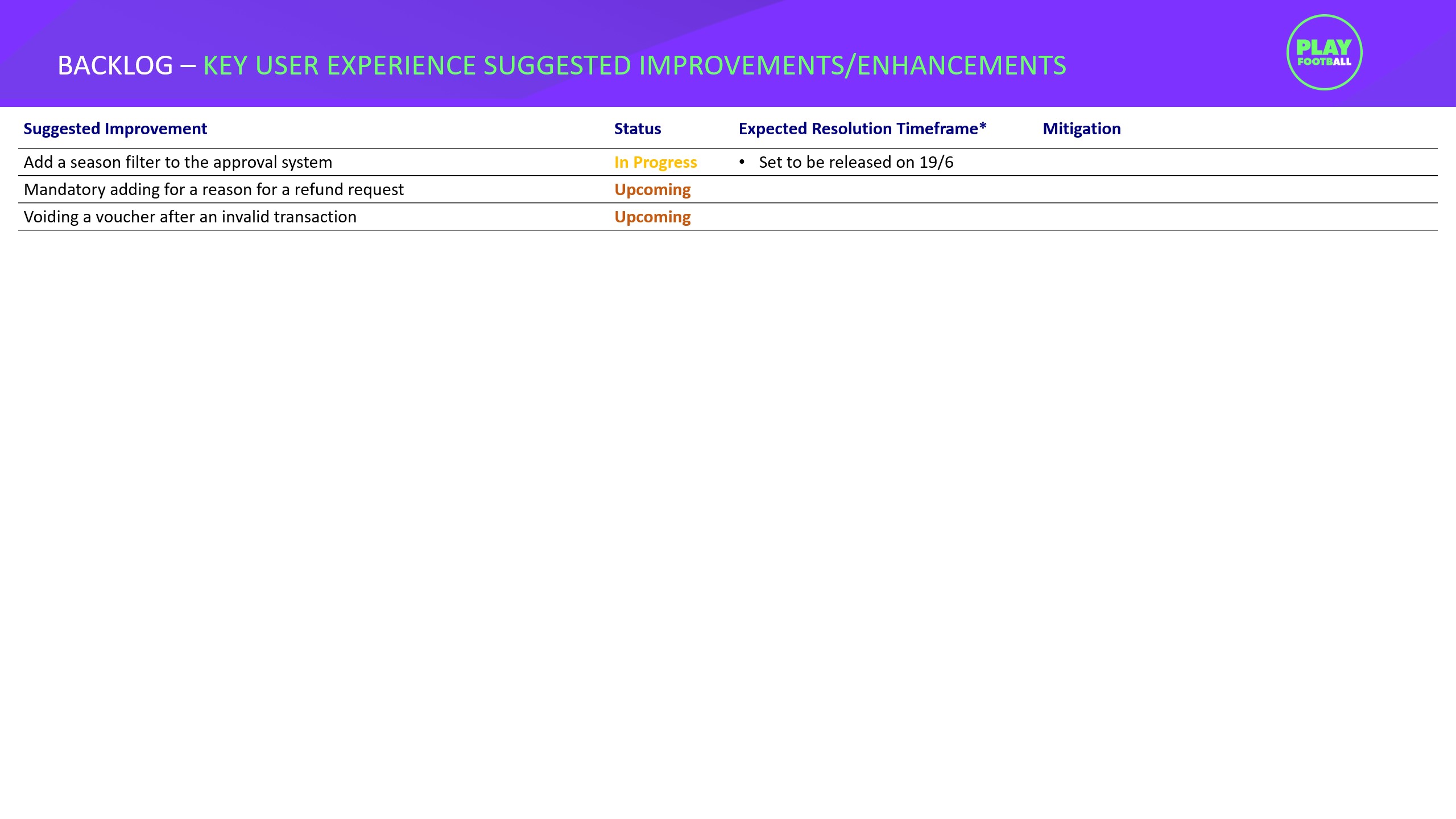The height and width of the screenshot is (819, 1456).
Task: Select the Status column header
Action: (x=637, y=129)
